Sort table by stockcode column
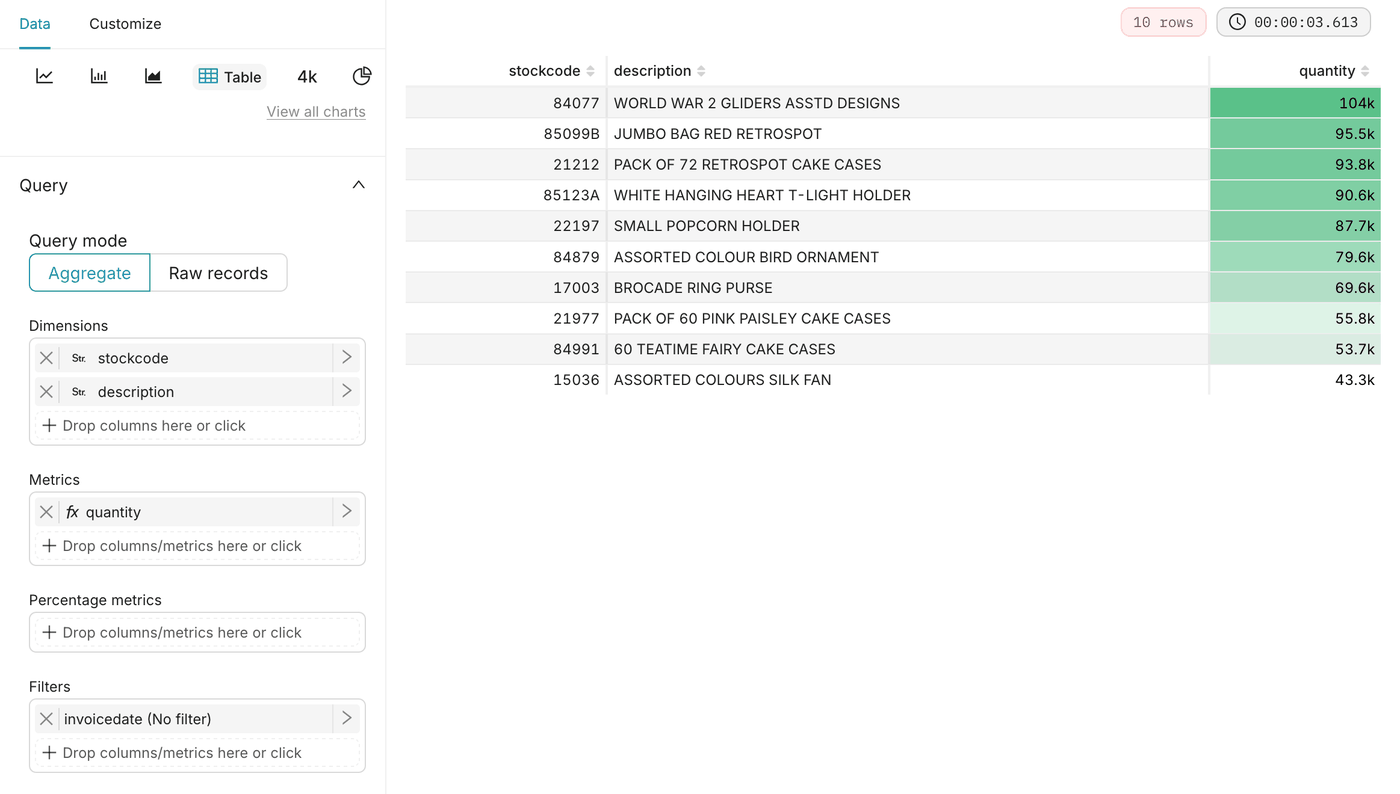Screen dimensions: 1400x794 click(x=590, y=71)
